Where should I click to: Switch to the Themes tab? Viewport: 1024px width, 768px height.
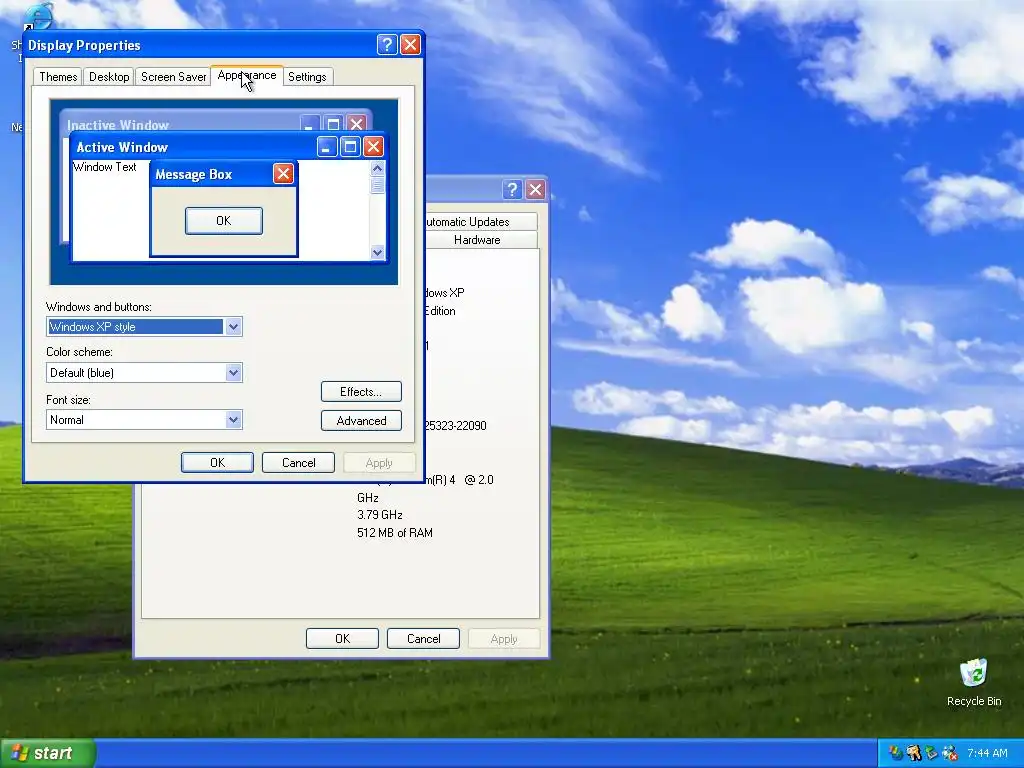[58, 76]
